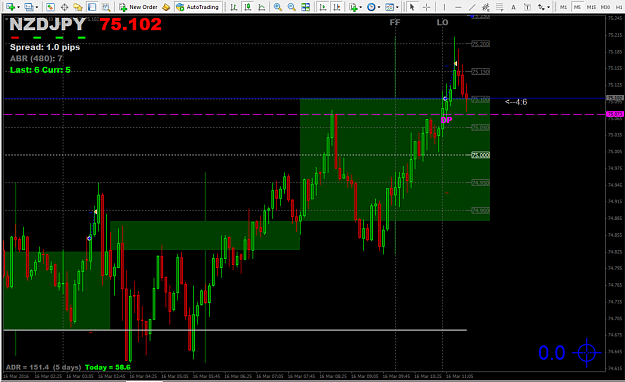Click the Spread: 1.0 pips label

[45, 47]
